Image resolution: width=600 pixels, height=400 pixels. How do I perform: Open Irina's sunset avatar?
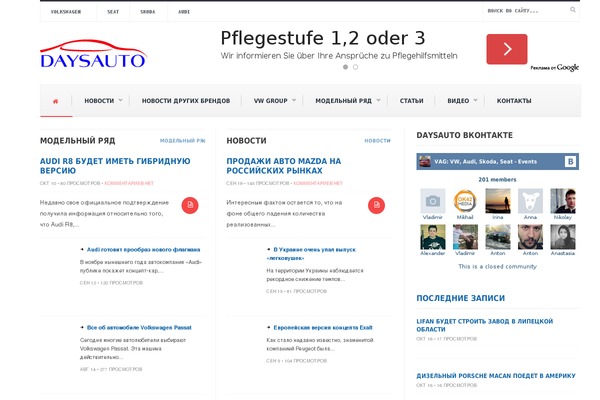(x=497, y=201)
